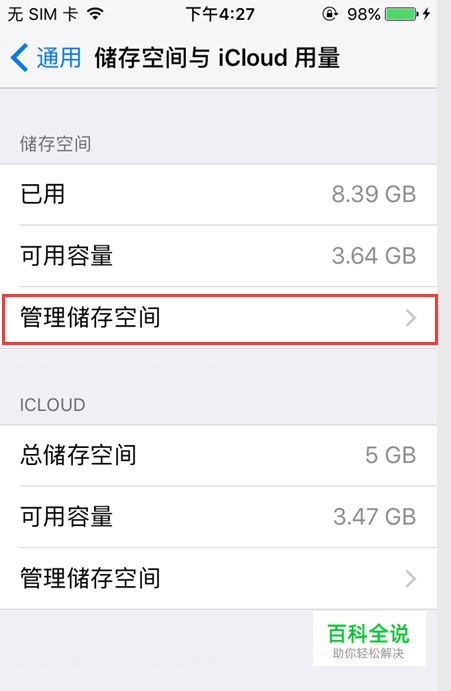Select storage 可用容量 3.64 GB row
Image resolution: width=451 pixels, height=691 pixels.
tap(219, 256)
